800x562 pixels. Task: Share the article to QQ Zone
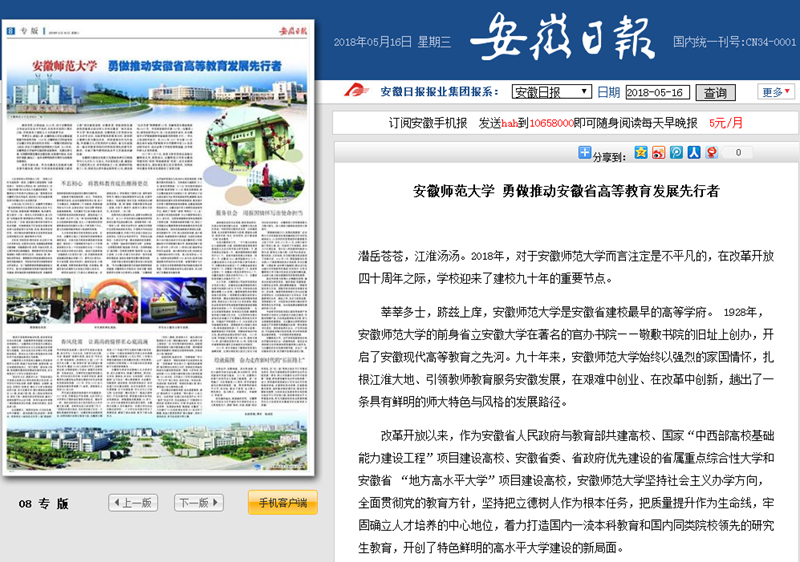[641, 152]
